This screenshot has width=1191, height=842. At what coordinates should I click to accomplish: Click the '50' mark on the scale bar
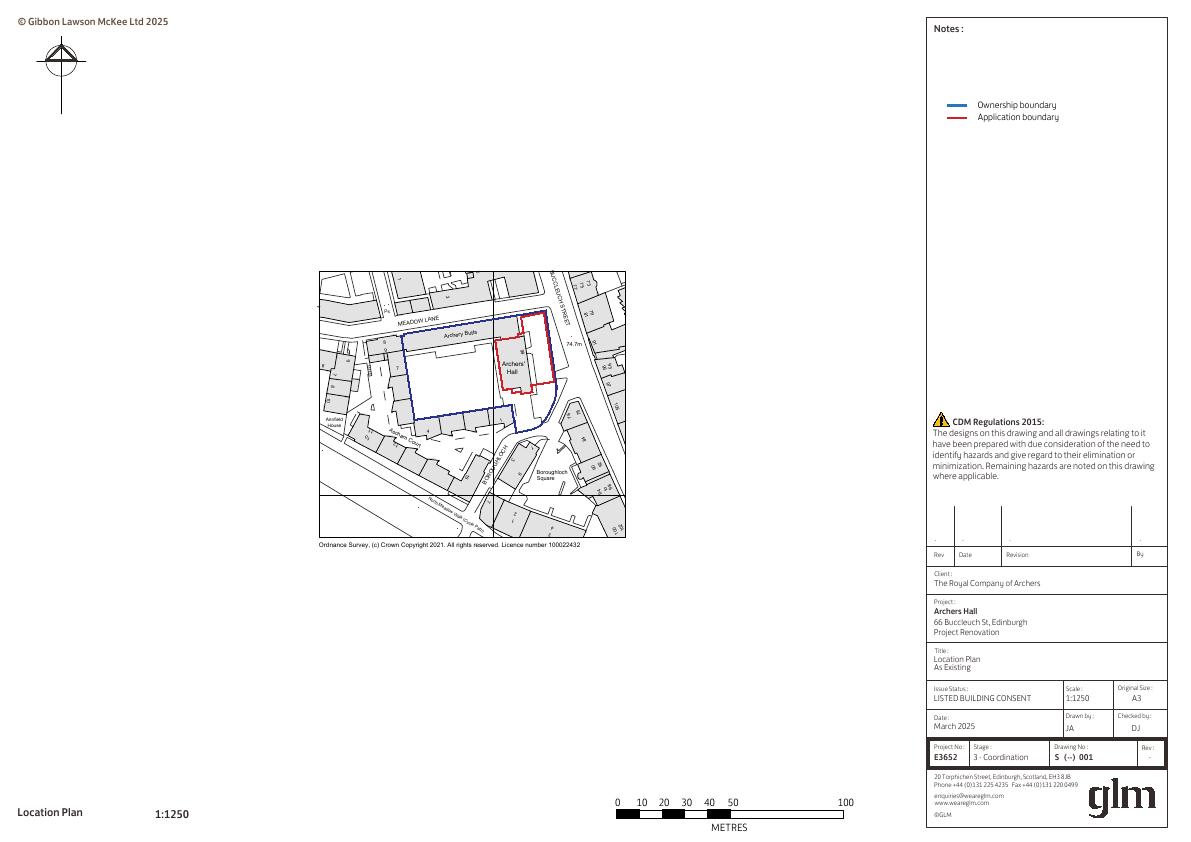pos(733,803)
